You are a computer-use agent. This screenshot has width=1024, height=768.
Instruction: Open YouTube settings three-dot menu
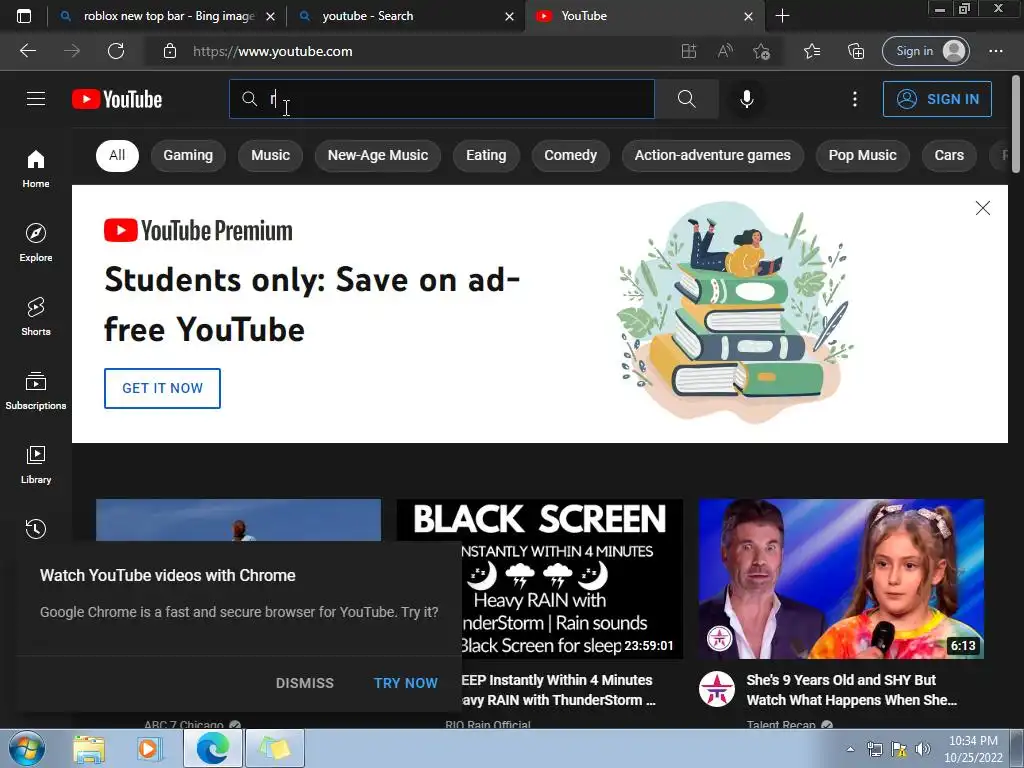click(854, 99)
